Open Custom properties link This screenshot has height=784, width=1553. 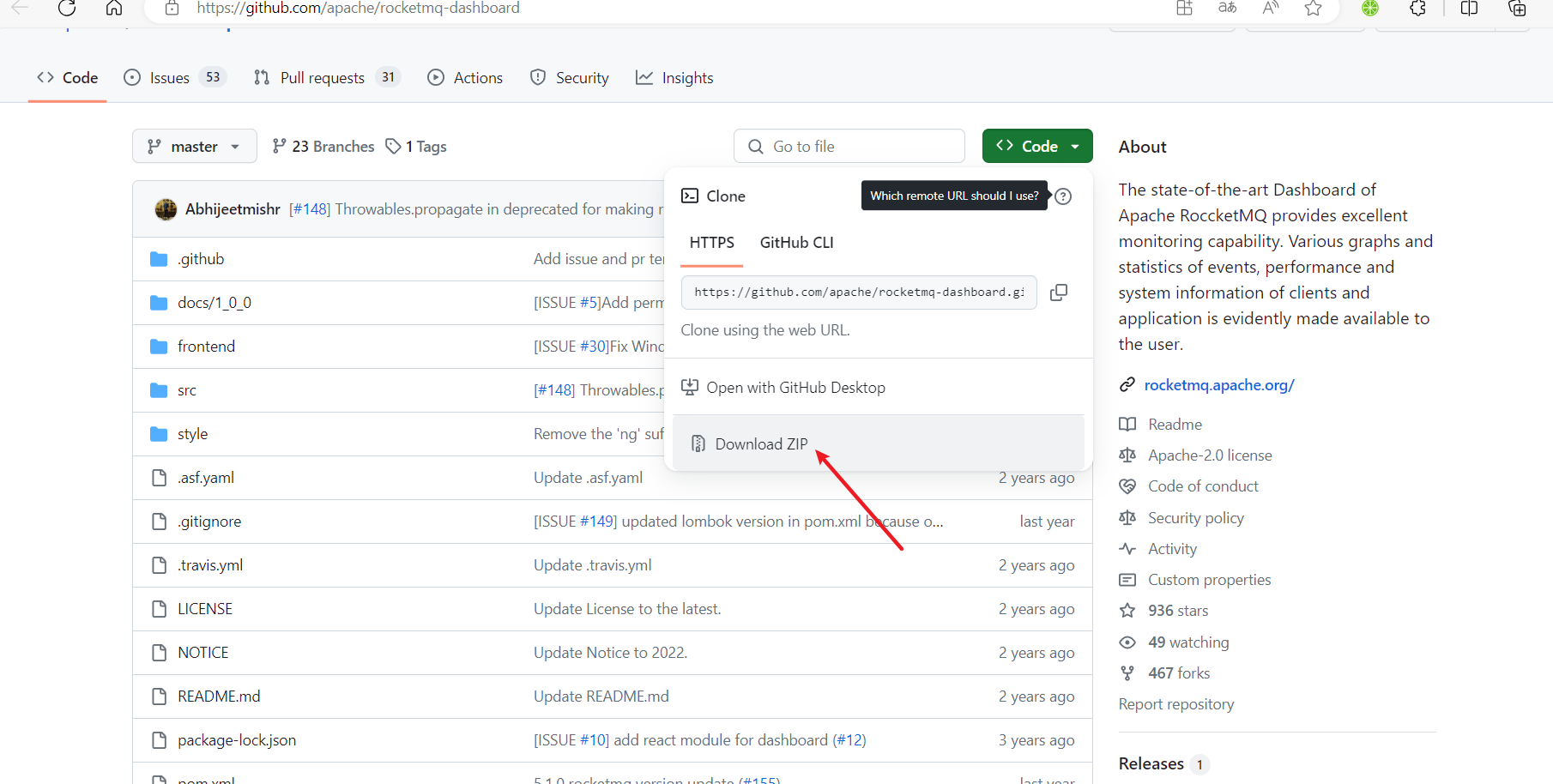[1210, 580]
